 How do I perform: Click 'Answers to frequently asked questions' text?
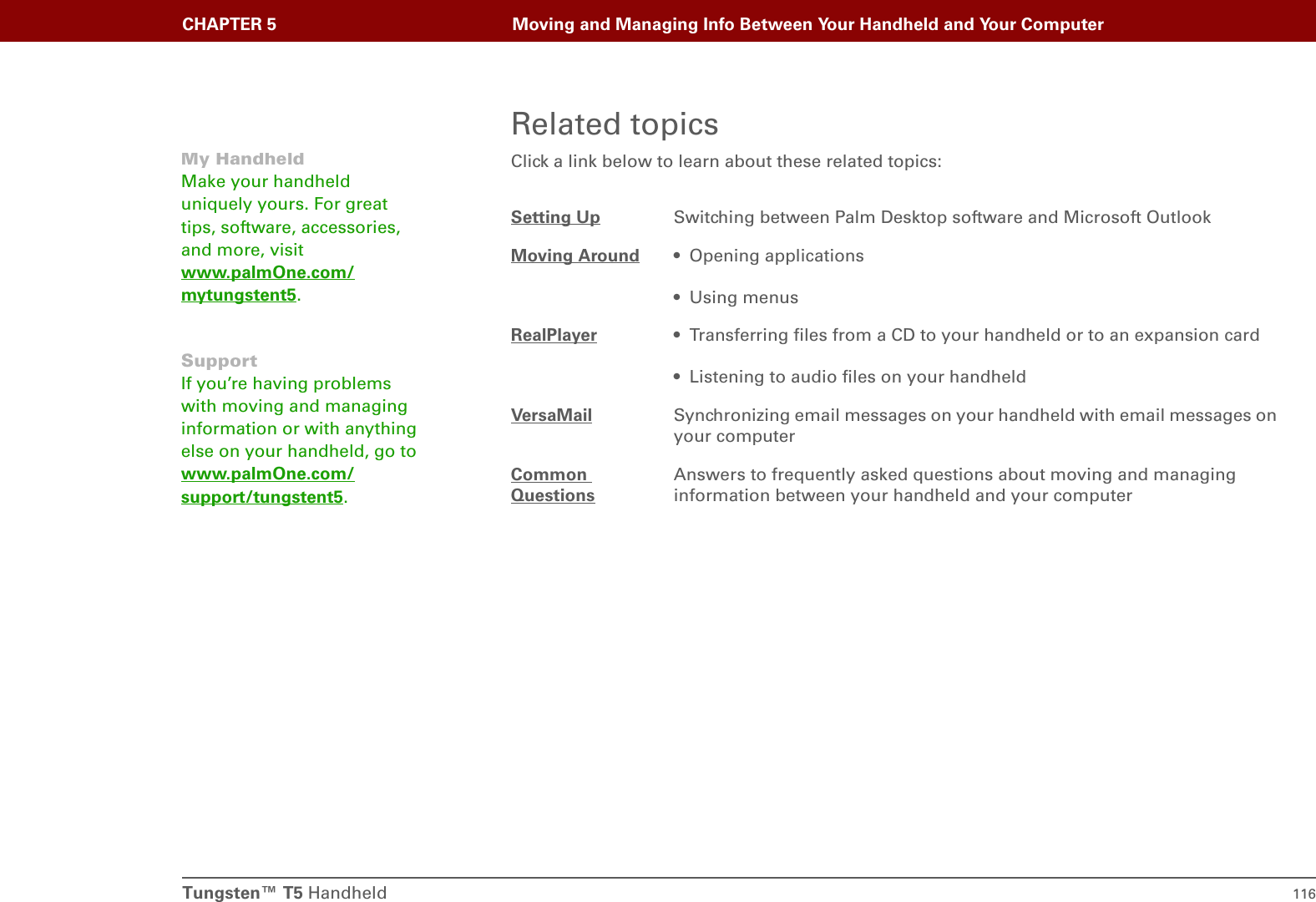pos(954,484)
